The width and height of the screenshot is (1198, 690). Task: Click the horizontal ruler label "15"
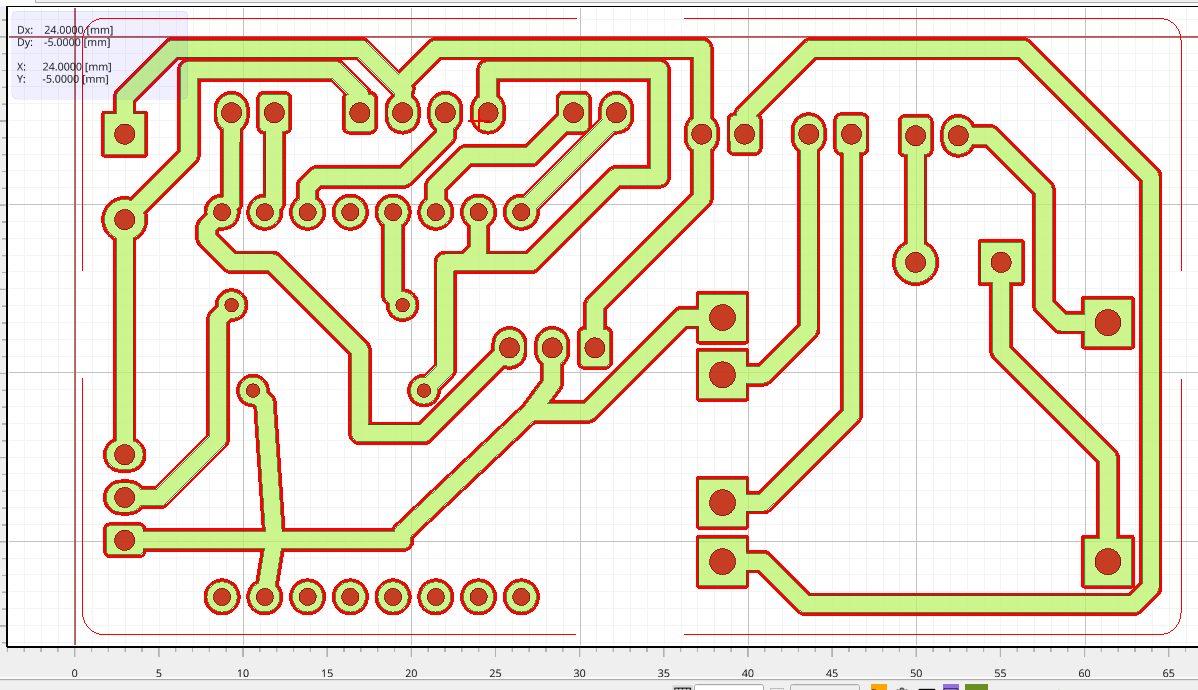pyautogui.click(x=327, y=673)
